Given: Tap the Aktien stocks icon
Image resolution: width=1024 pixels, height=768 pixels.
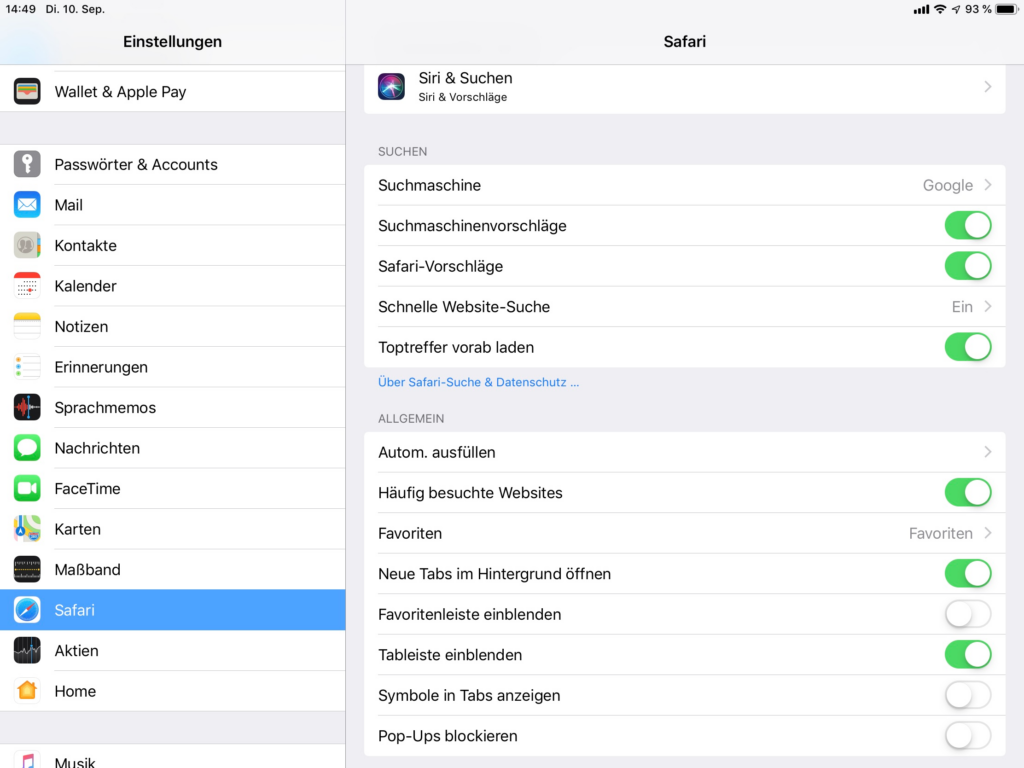Looking at the screenshot, I should click(x=27, y=651).
